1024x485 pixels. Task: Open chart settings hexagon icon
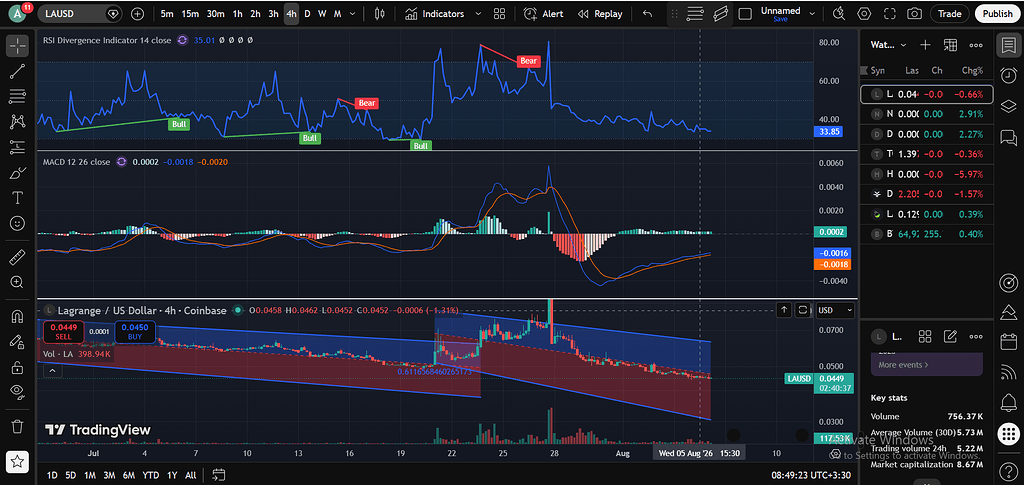865,14
